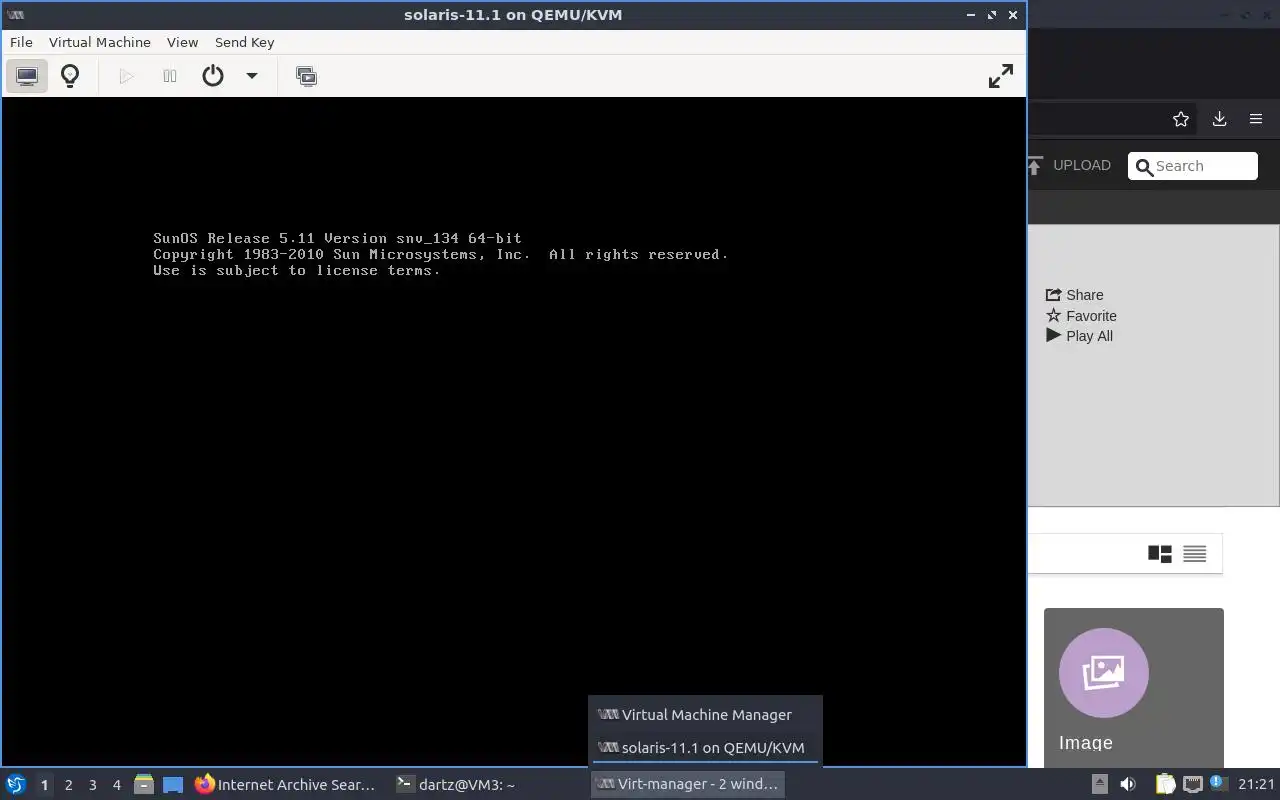Switch to Internet Archive Firefox taskbar window

point(286,785)
